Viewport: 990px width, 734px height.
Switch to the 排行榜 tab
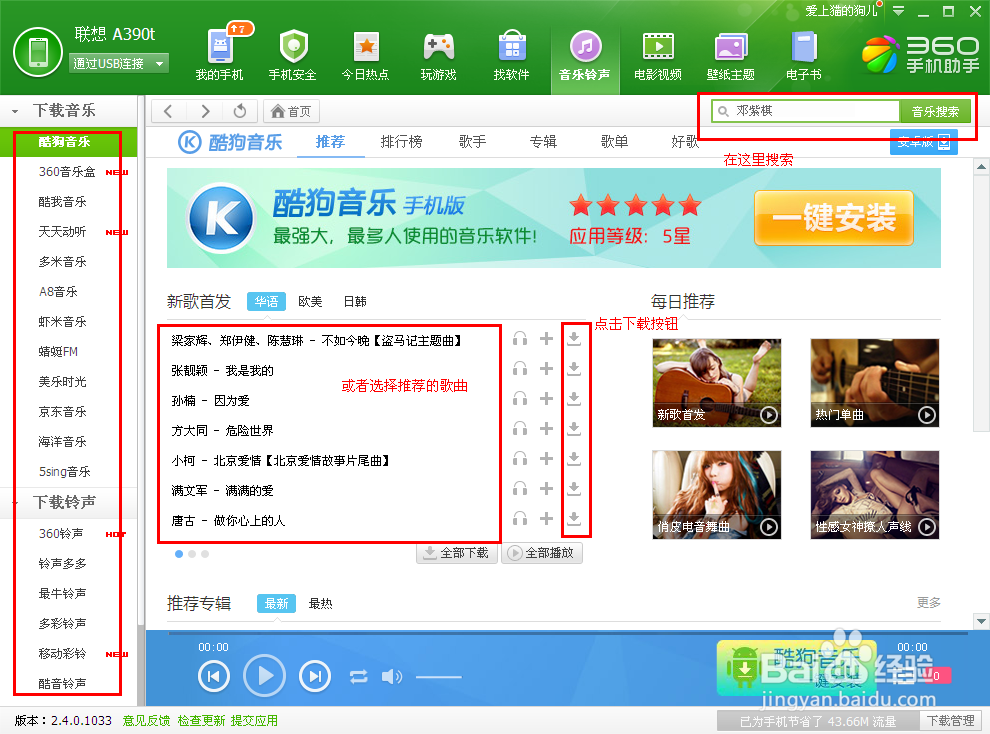tap(401, 142)
